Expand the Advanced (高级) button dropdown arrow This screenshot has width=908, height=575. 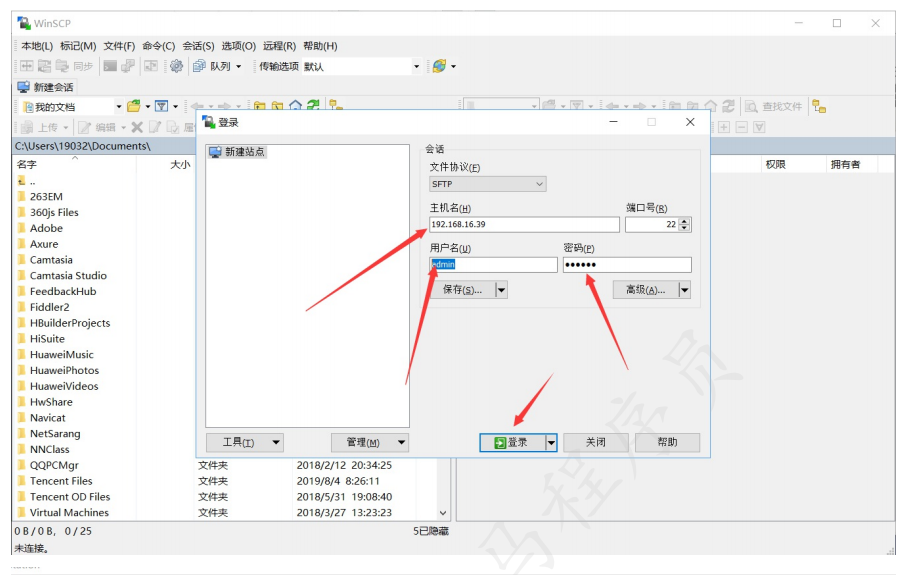pyautogui.click(x=684, y=290)
